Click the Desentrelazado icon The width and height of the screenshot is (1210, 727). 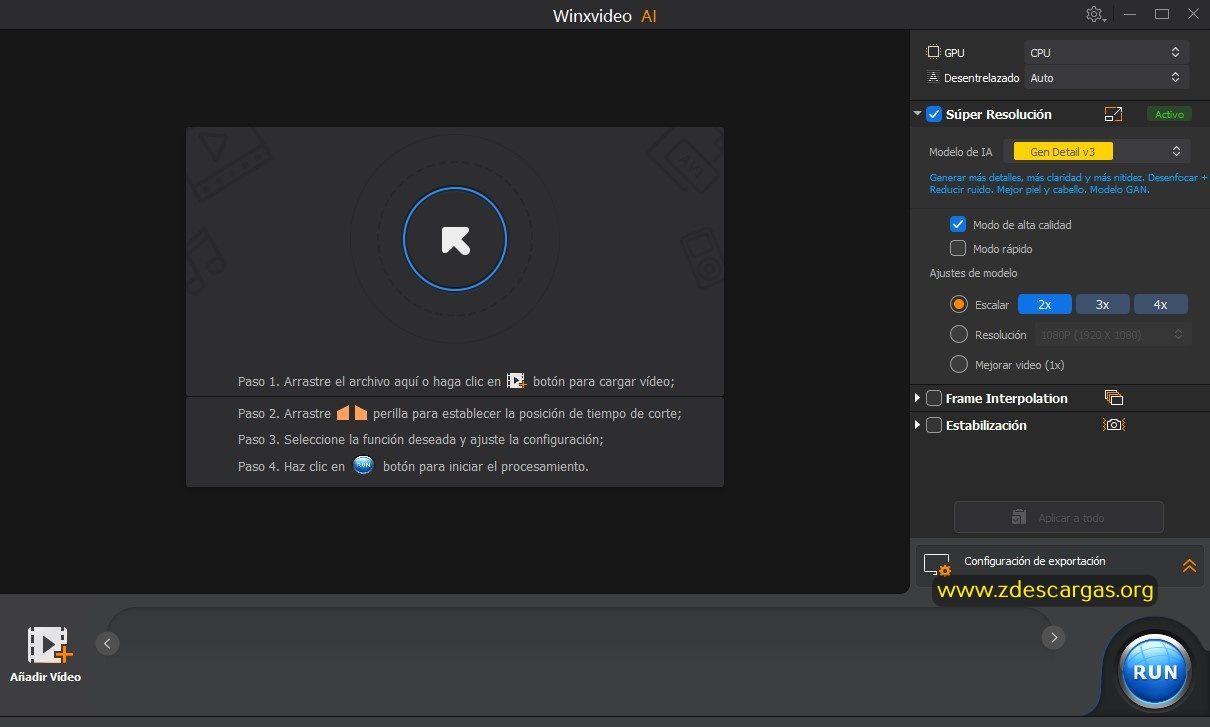[933, 77]
